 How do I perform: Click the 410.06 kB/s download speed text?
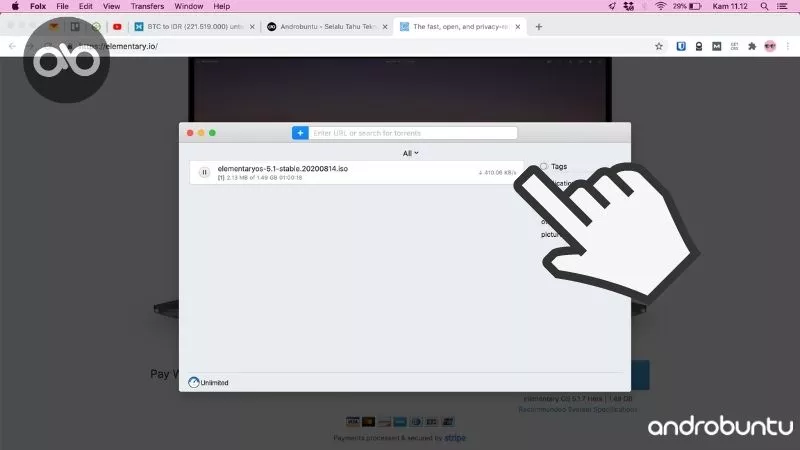point(497,172)
